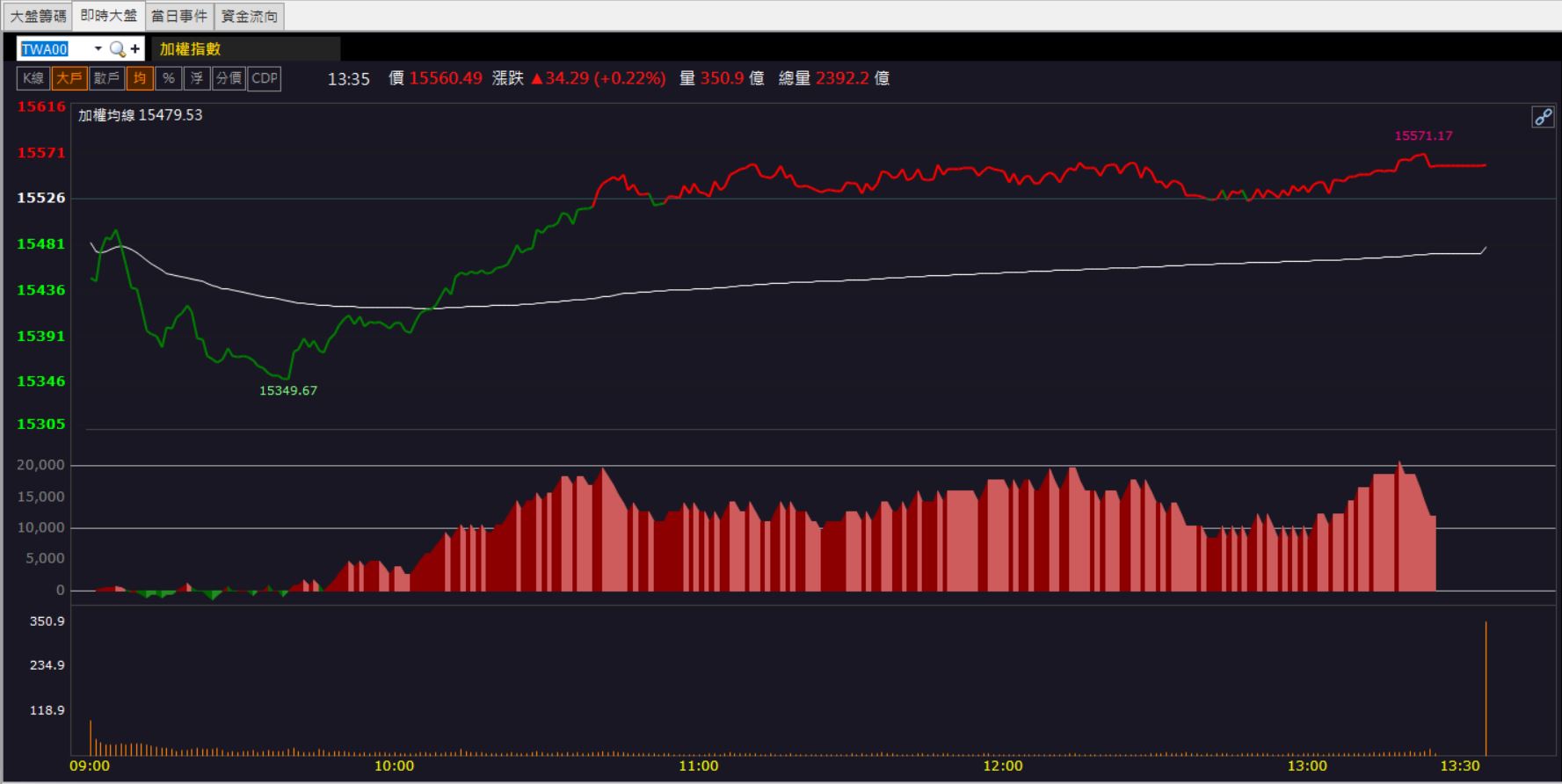Toggle the K線 chart mode
This screenshot has width=1562, height=784.
click(x=33, y=78)
